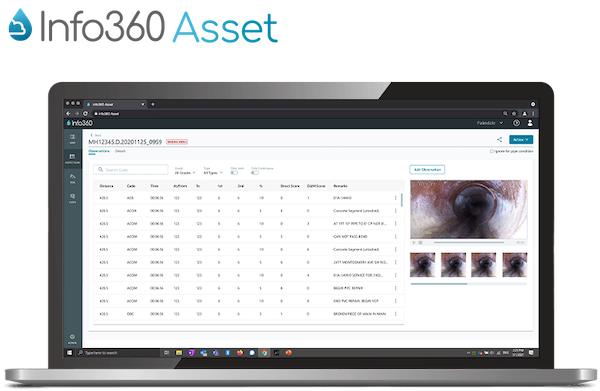Open the help icon in header
The width and height of the screenshot is (600, 391).
[x=516, y=123]
